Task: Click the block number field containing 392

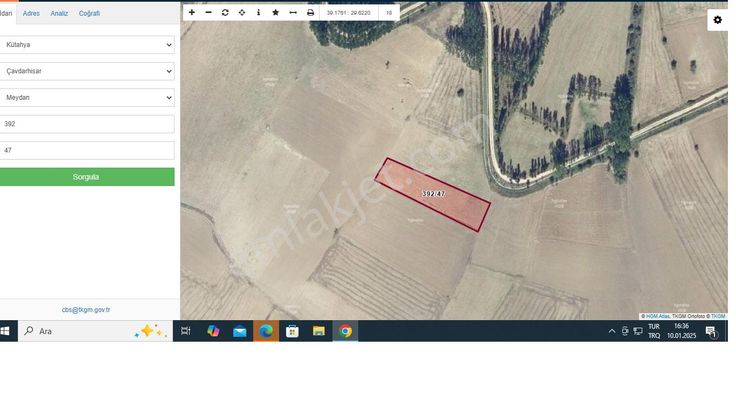Action: tap(87, 124)
